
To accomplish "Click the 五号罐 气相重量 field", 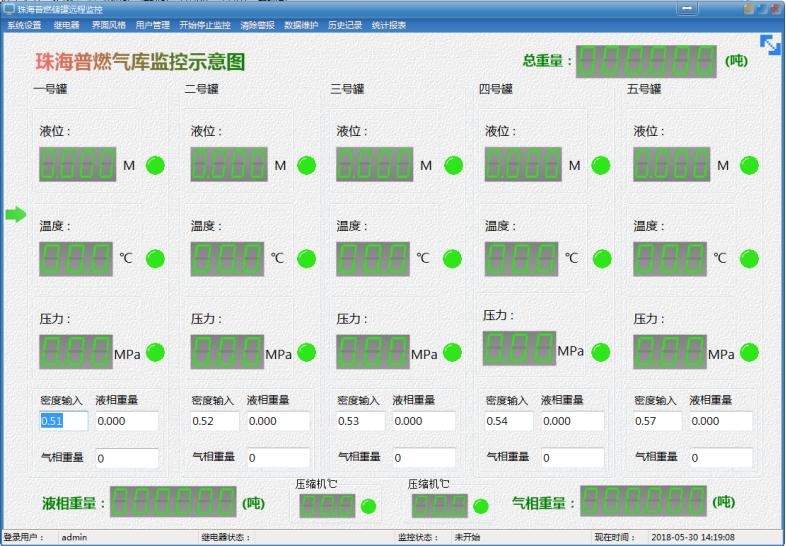I will tap(721, 458).
